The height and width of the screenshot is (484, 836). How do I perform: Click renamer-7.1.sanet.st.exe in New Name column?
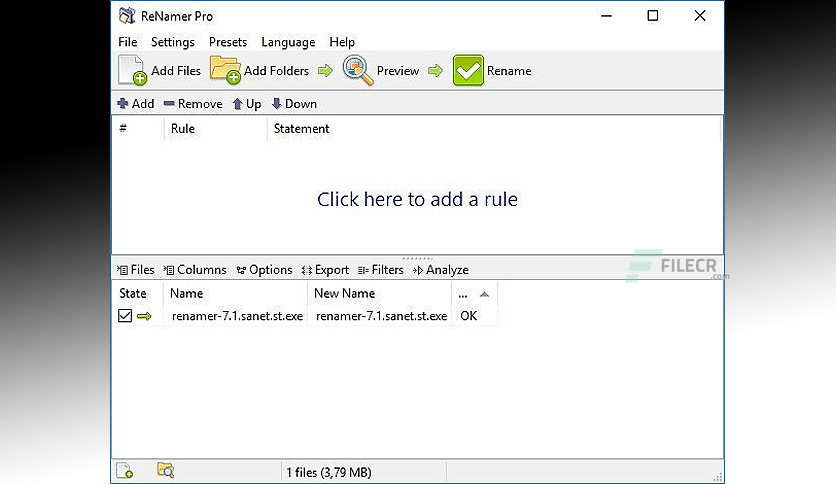381,316
